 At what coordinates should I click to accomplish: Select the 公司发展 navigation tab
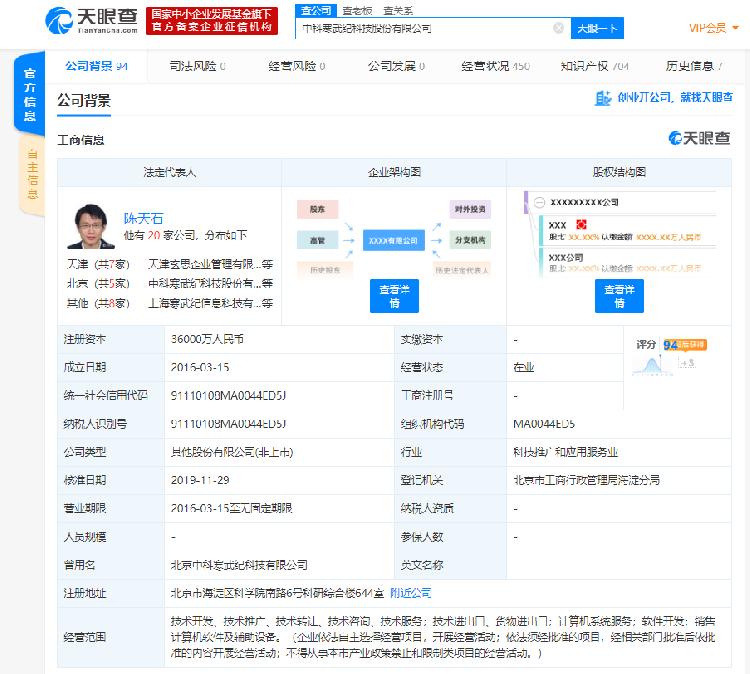(x=396, y=66)
